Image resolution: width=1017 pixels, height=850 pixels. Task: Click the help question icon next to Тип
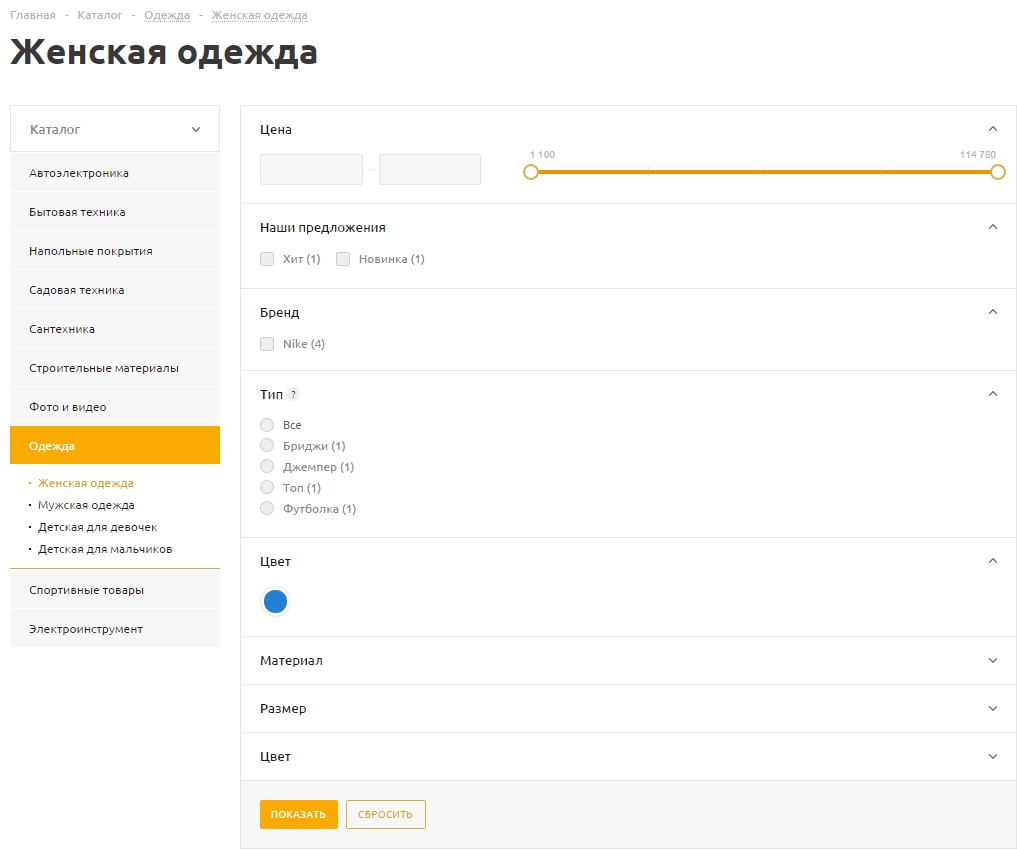(293, 395)
